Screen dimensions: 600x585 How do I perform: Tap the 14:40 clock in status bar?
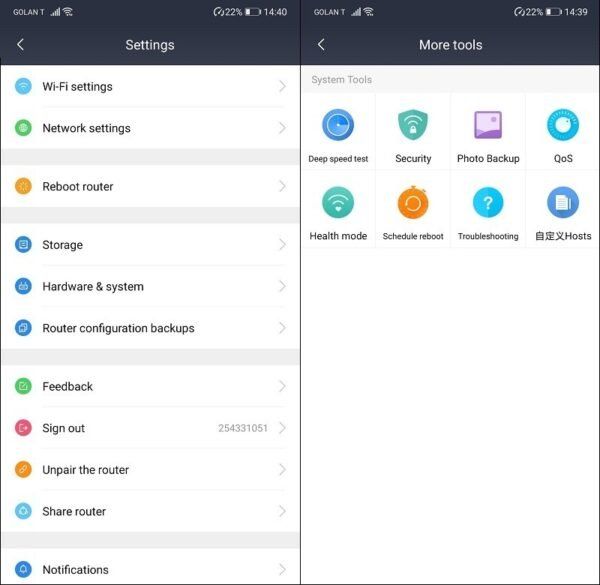pyautogui.click(x=275, y=12)
